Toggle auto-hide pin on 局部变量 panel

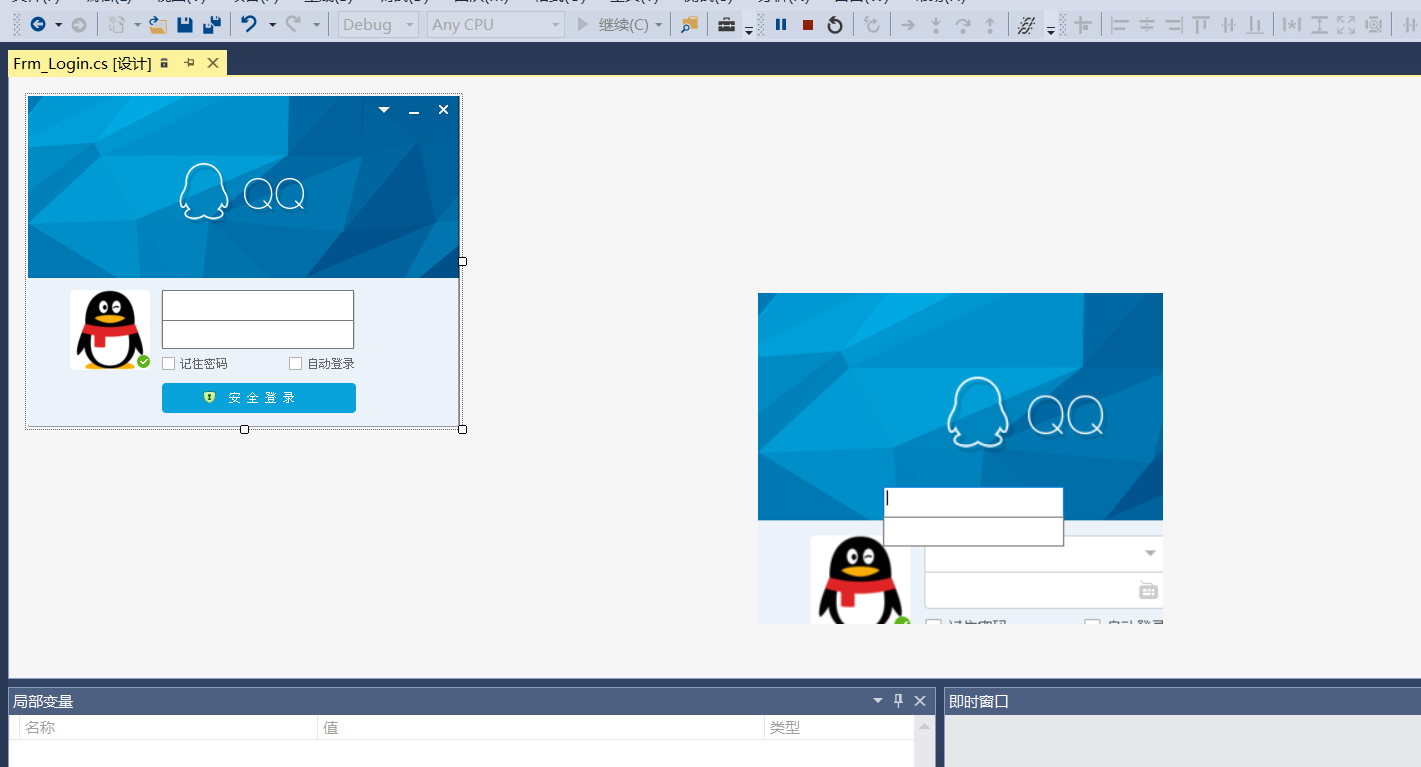(x=899, y=701)
